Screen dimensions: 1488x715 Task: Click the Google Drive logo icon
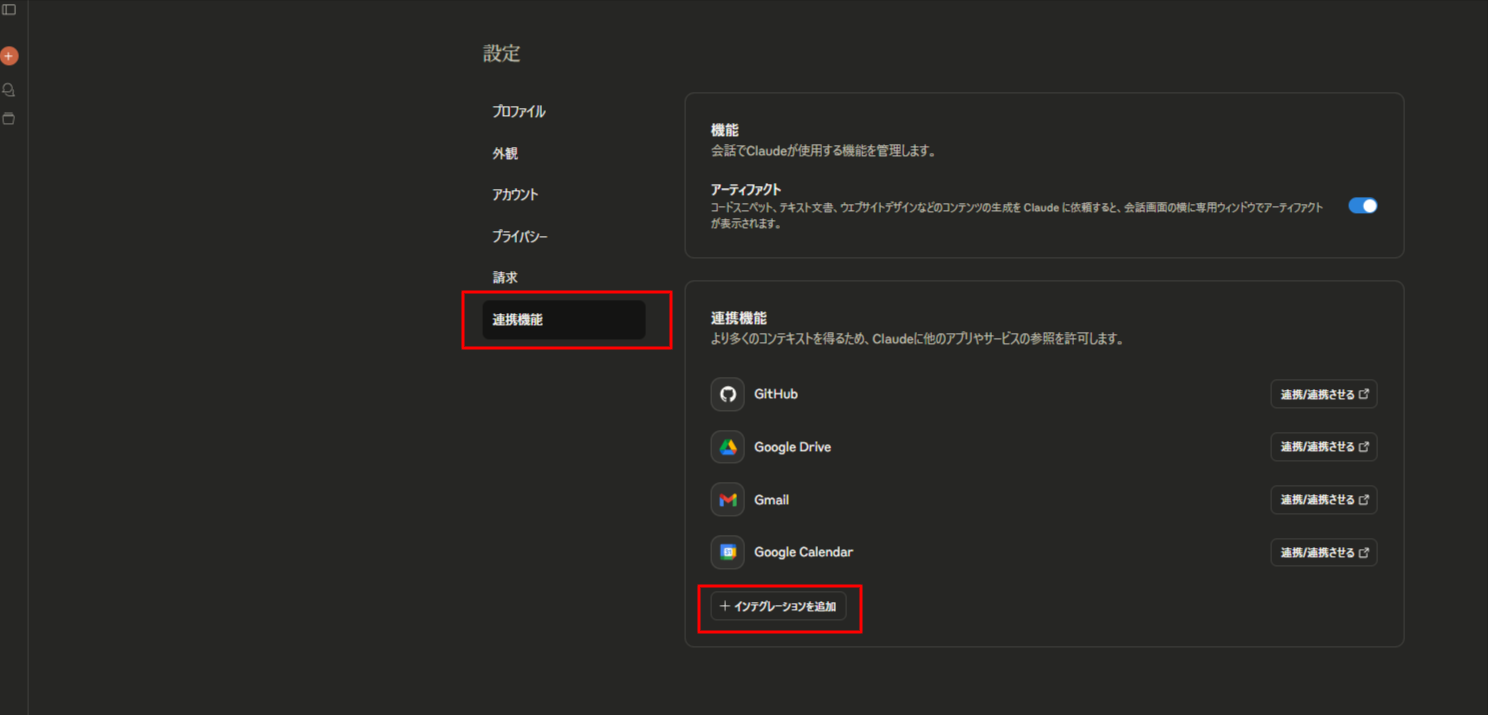728,447
